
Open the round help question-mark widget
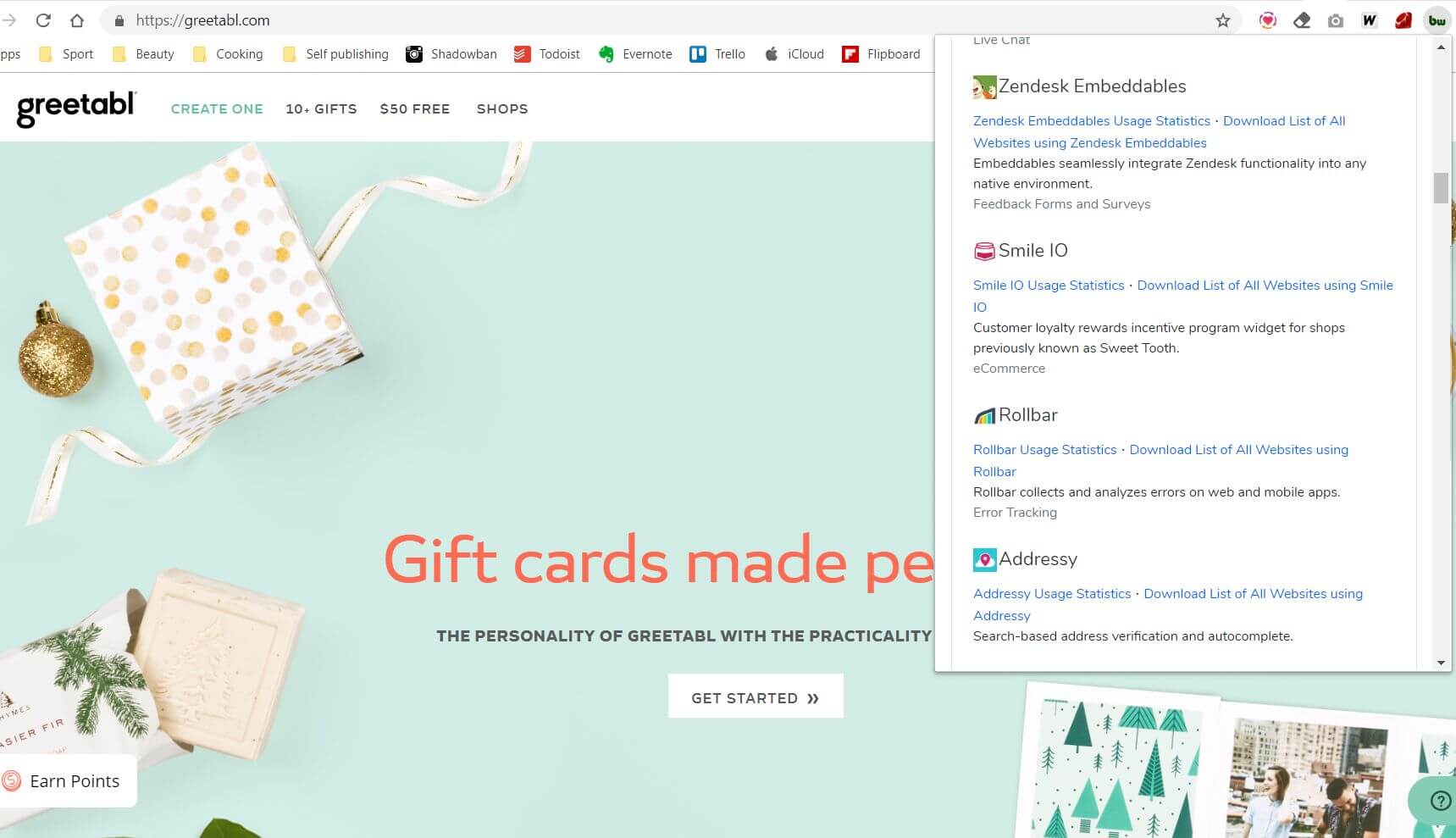point(1439,800)
